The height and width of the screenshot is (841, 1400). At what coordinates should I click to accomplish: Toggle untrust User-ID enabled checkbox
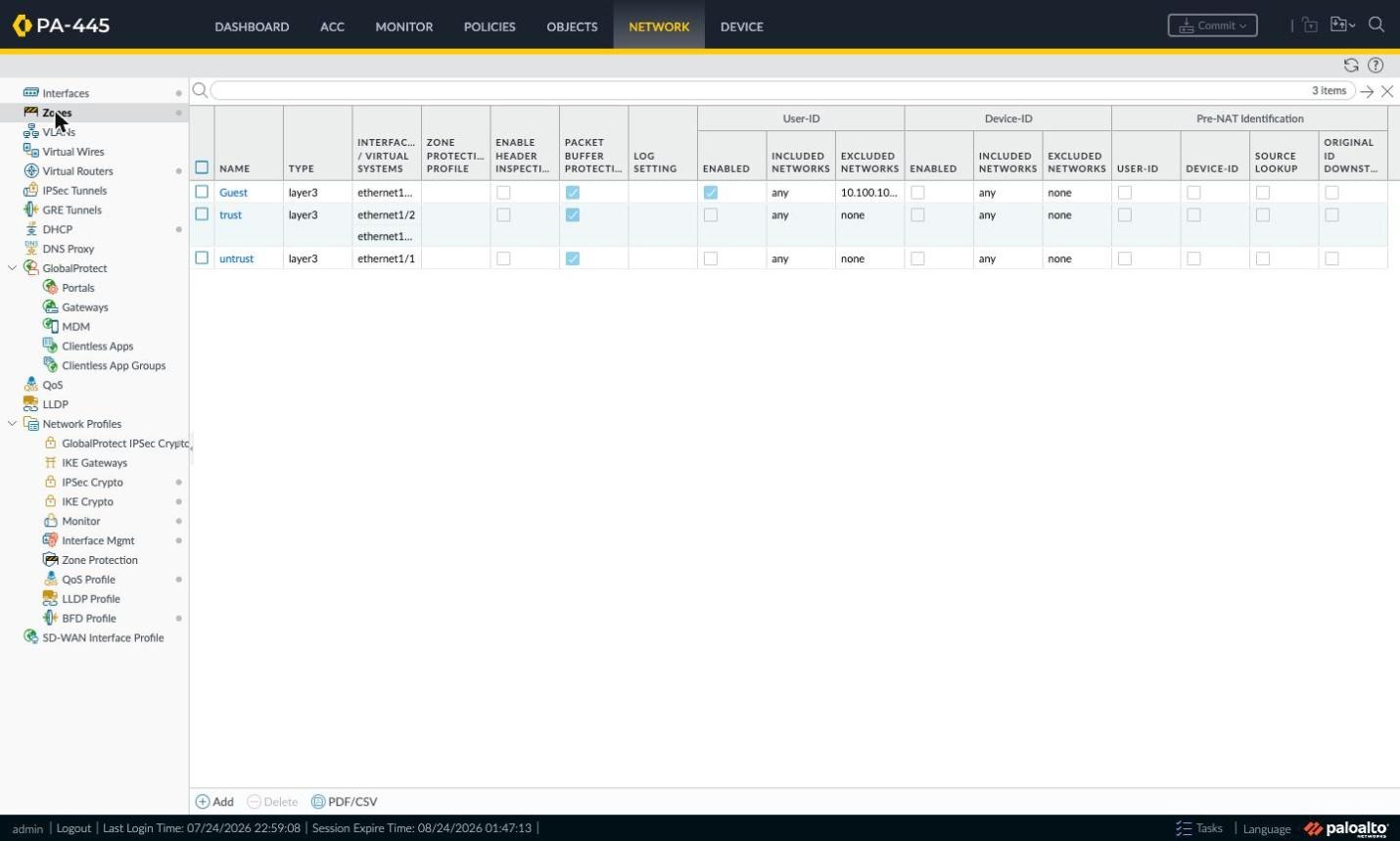coord(711,258)
